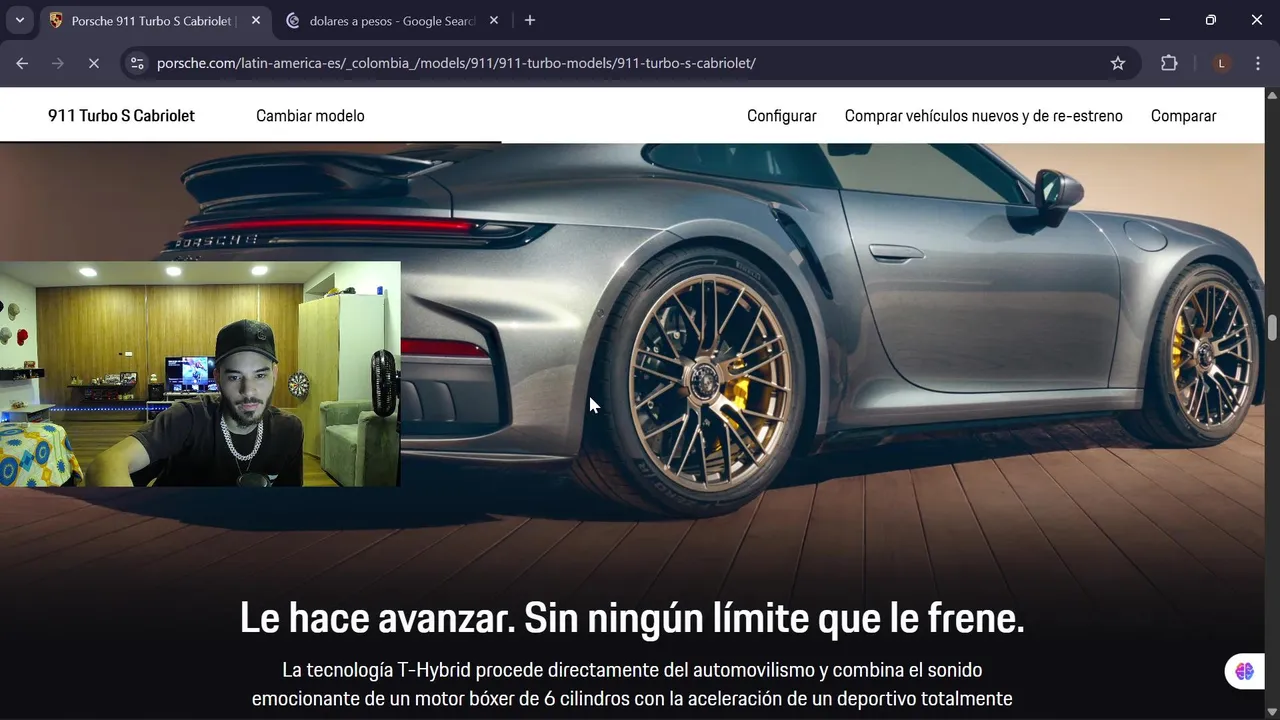1280x720 pixels.
Task: Click the webcam overlay video
Action: pyautogui.click(x=200, y=374)
